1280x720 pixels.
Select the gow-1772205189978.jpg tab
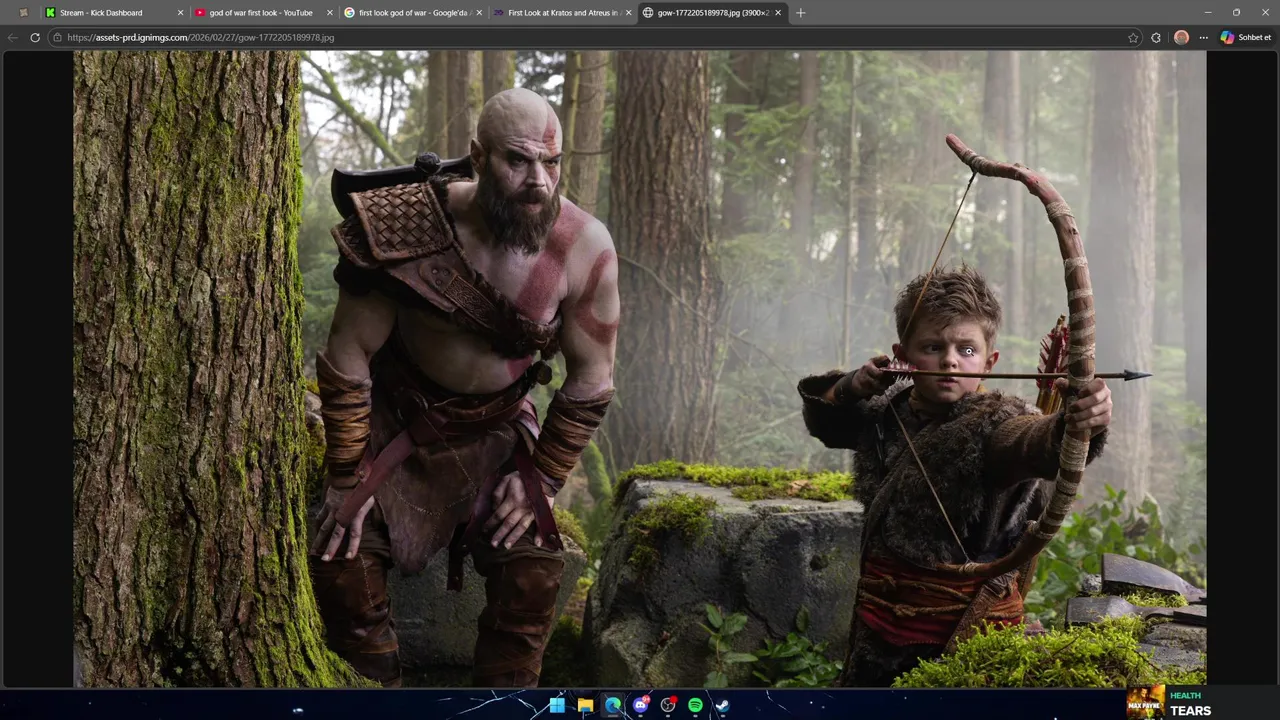[x=712, y=13]
